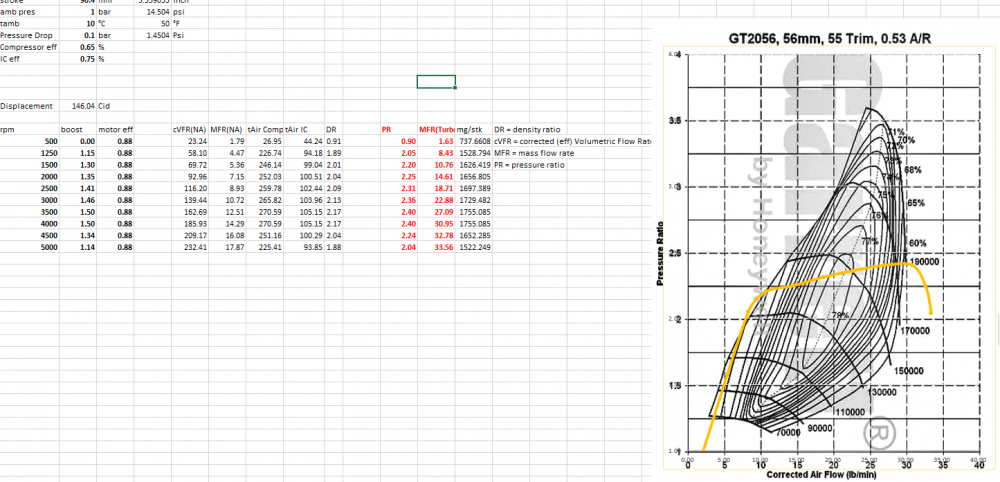Image resolution: width=1000 pixels, height=482 pixels.
Task: Select the 'tamb' label cell
Action: click(x=30, y=24)
